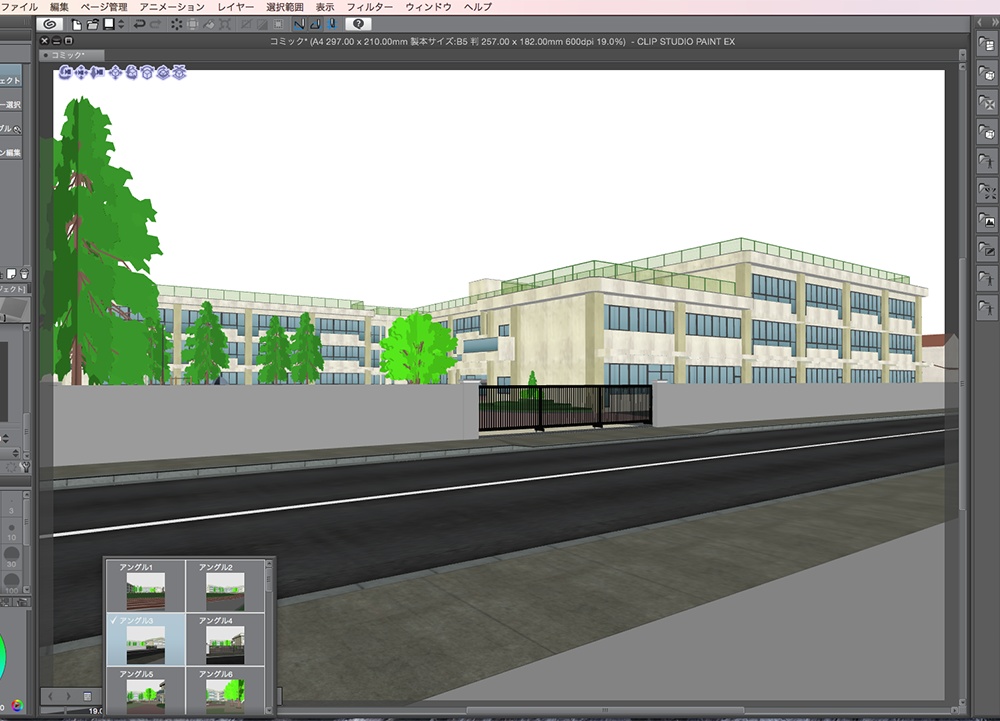This screenshot has height=721, width=1000.
Task: Toggle Snap to Ruler
Action: [298, 24]
